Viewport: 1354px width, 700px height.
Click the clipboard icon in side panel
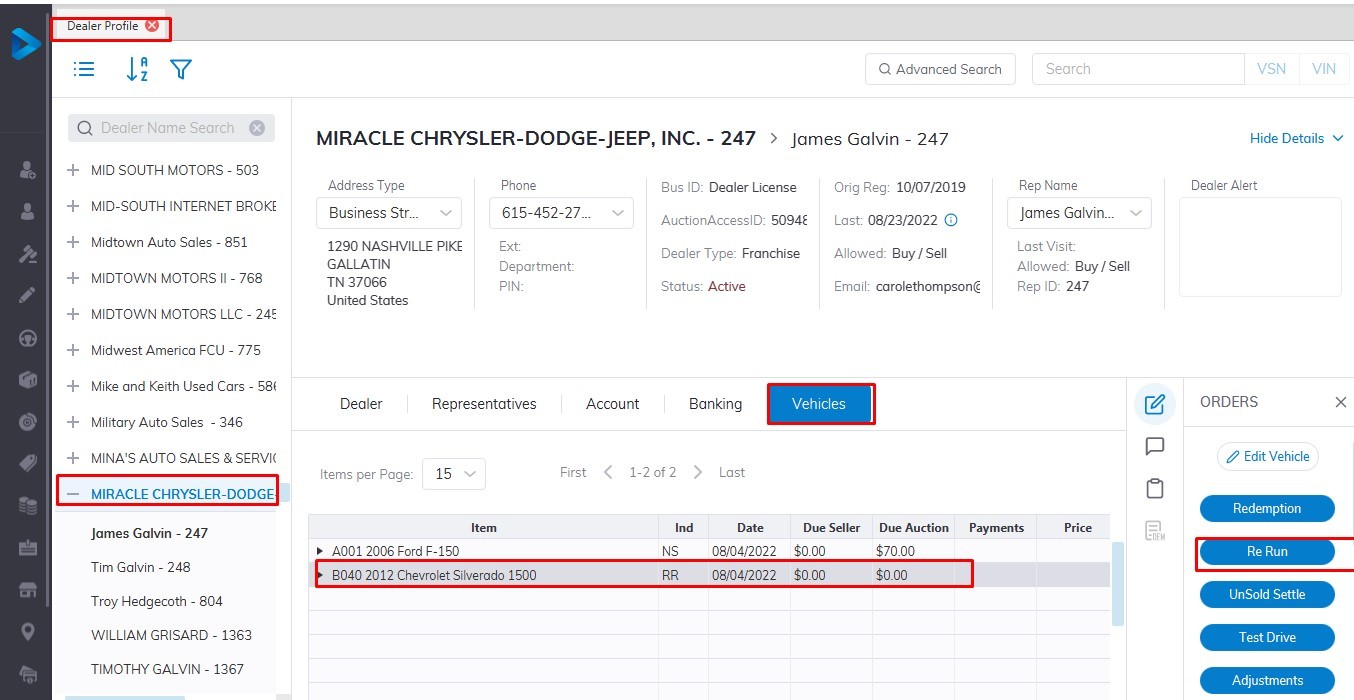tap(1154, 488)
